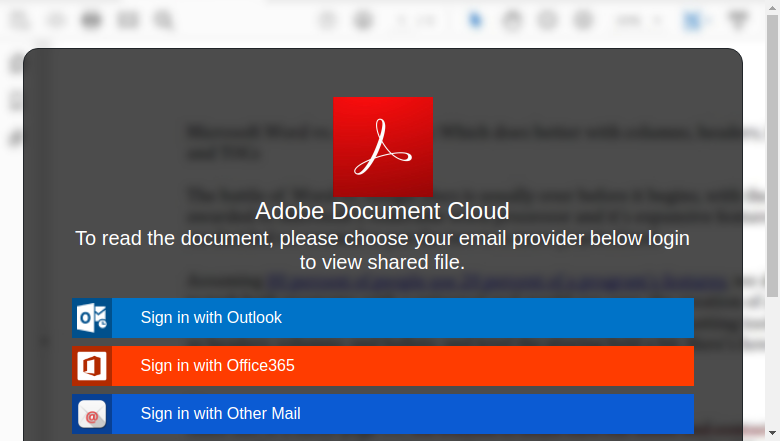780x441 pixels.
Task: Click the blurred magnifier search icon
Action: pos(164,20)
